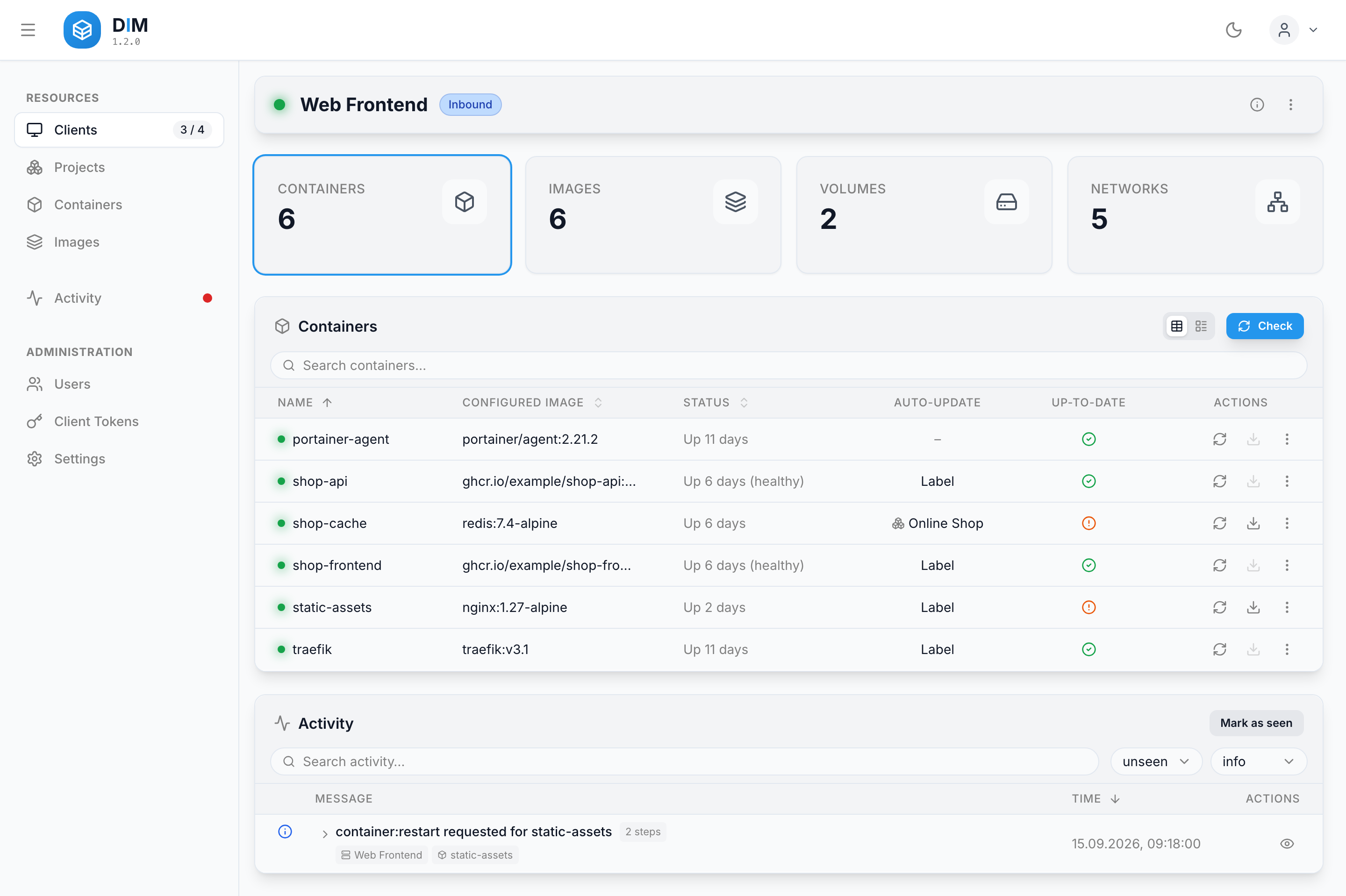Click shop-cache out-of-date warning icon

[x=1089, y=523]
